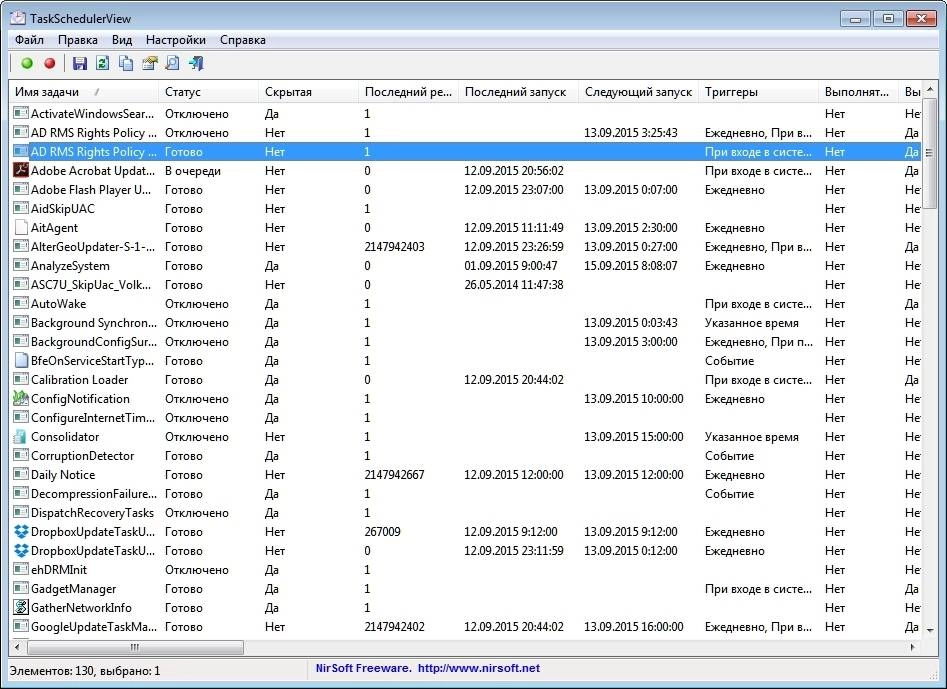The height and width of the screenshot is (689, 947).
Task: Open the Правка menu
Action: pos(77,40)
